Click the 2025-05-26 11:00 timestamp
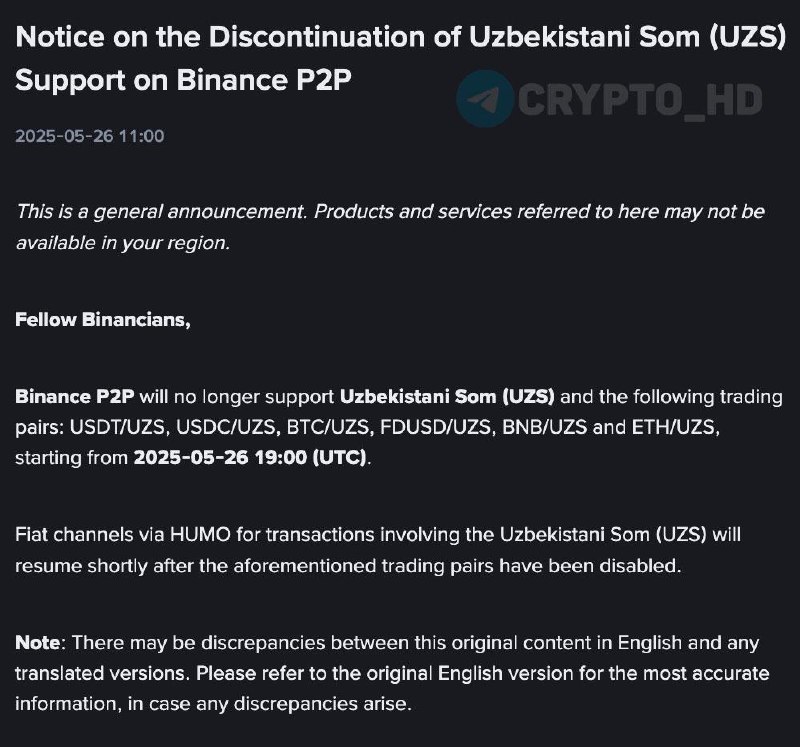 click(90, 136)
